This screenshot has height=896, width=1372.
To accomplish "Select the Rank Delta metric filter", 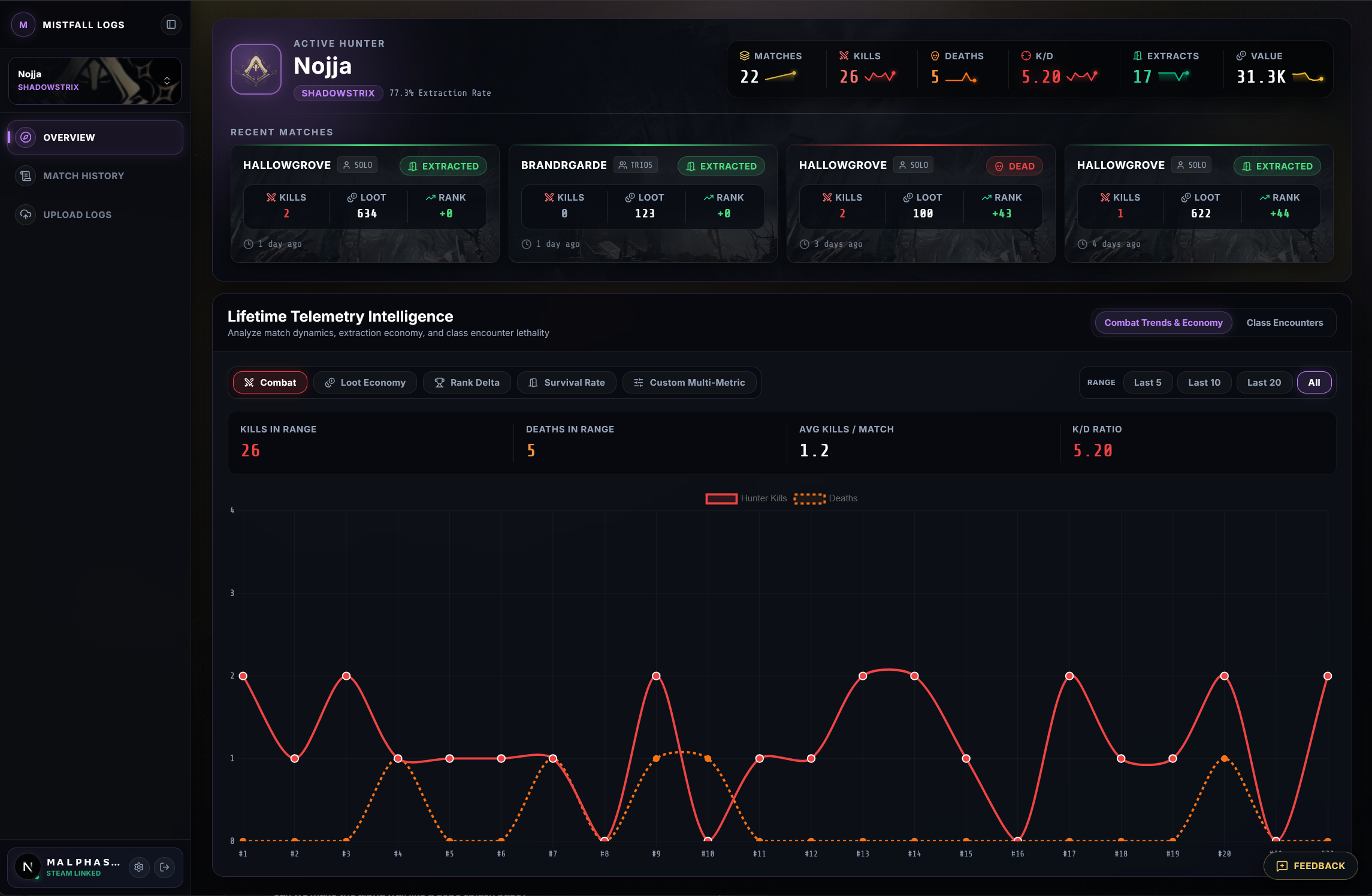I will 467,382.
